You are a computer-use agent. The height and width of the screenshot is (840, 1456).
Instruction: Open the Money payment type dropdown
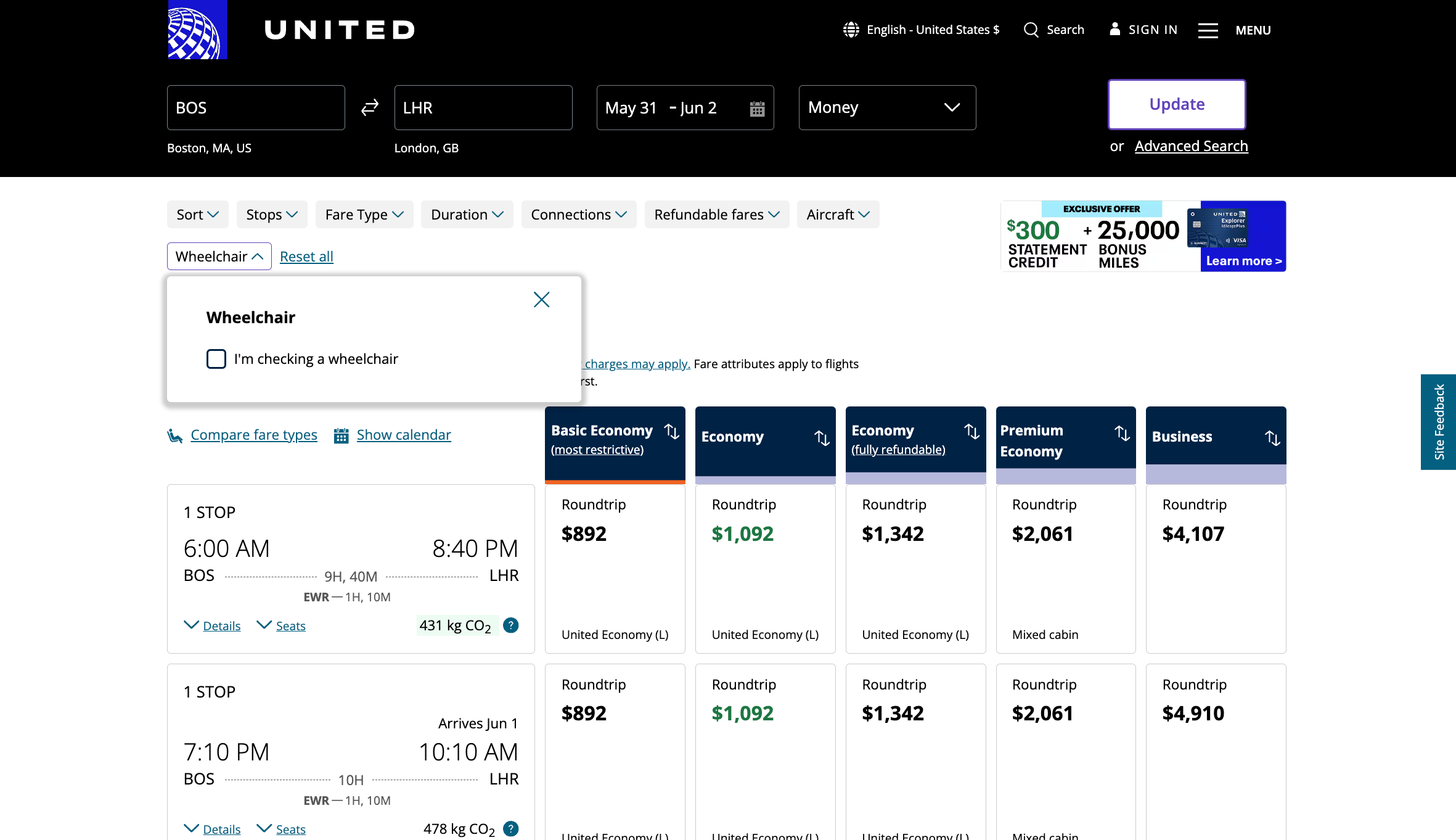coord(886,108)
